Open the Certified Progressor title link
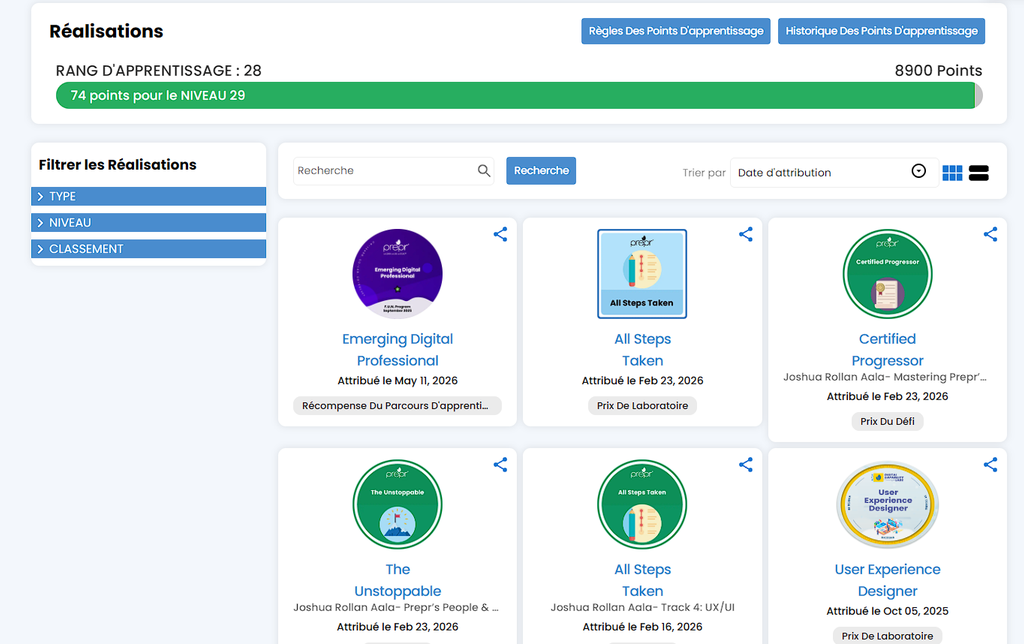Image resolution: width=1024 pixels, height=644 pixels. click(x=888, y=349)
